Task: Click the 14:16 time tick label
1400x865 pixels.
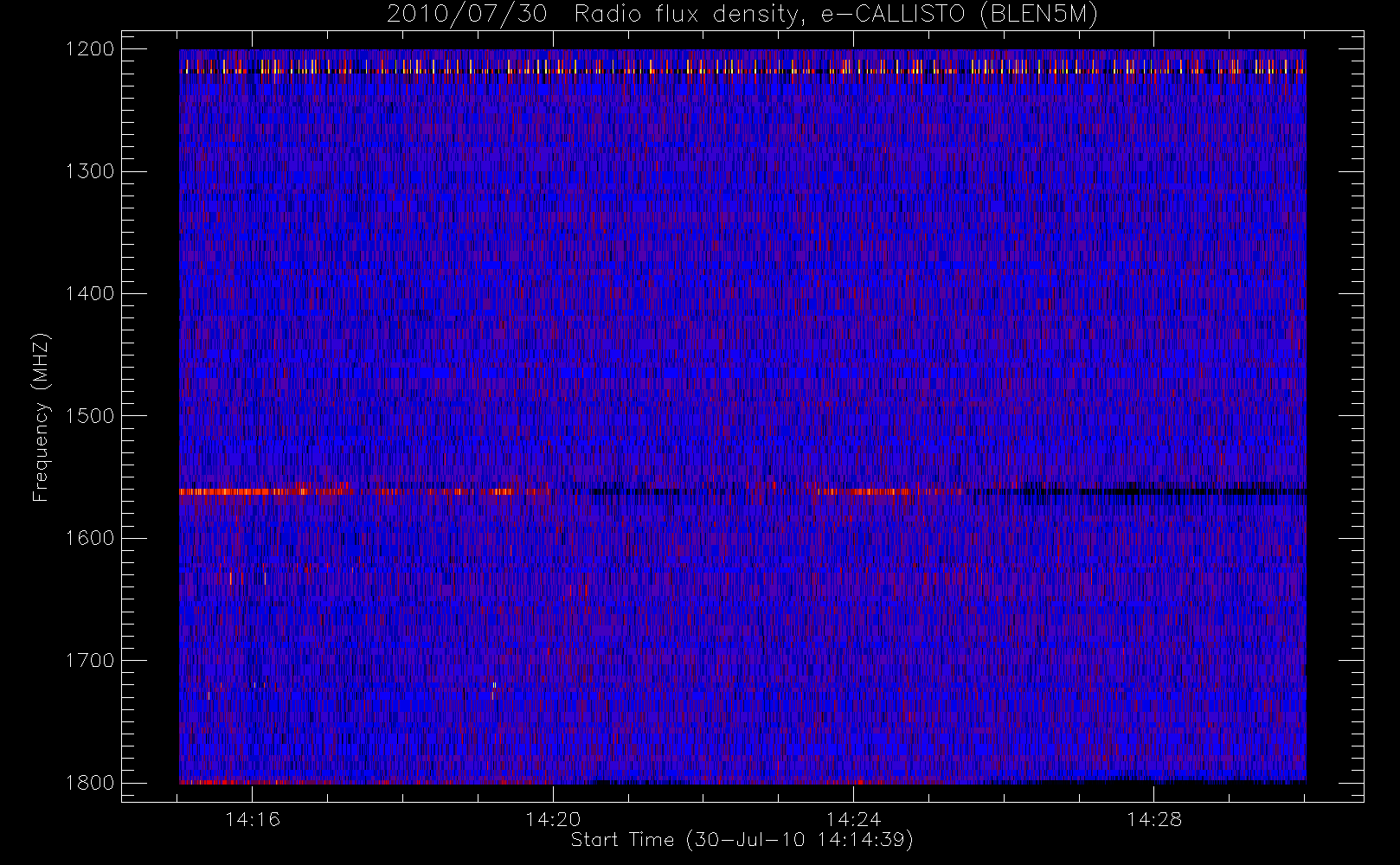Action: click(253, 819)
